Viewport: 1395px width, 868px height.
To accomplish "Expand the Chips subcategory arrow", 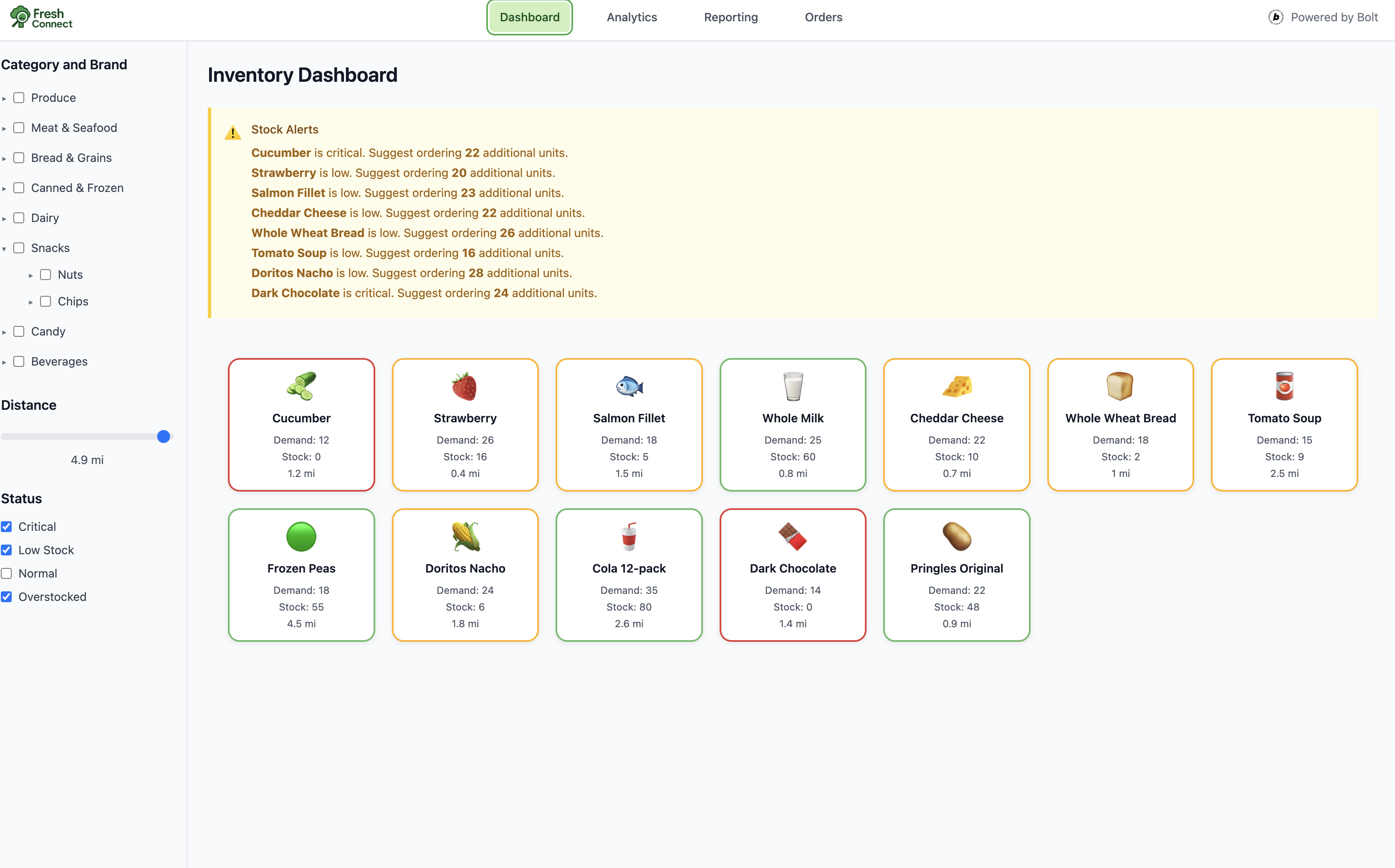I will (31, 302).
